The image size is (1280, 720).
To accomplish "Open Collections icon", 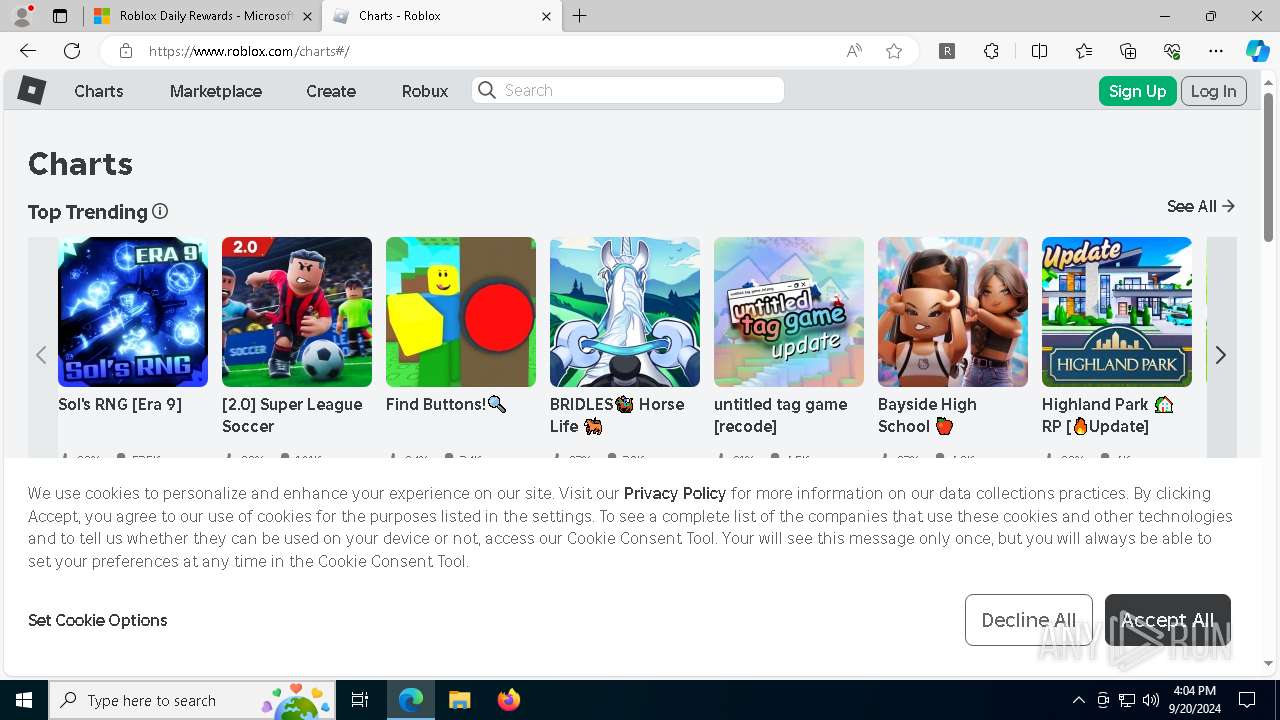I will (x=1128, y=51).
